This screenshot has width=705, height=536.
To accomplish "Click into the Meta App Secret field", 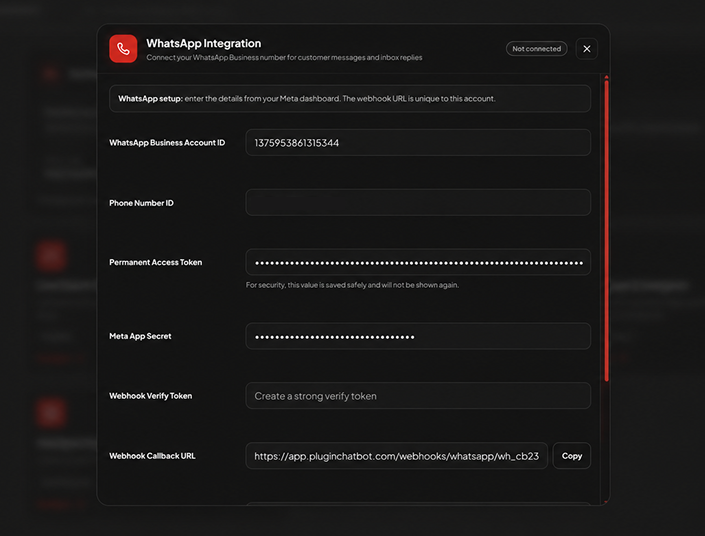I will click(418, 336).
